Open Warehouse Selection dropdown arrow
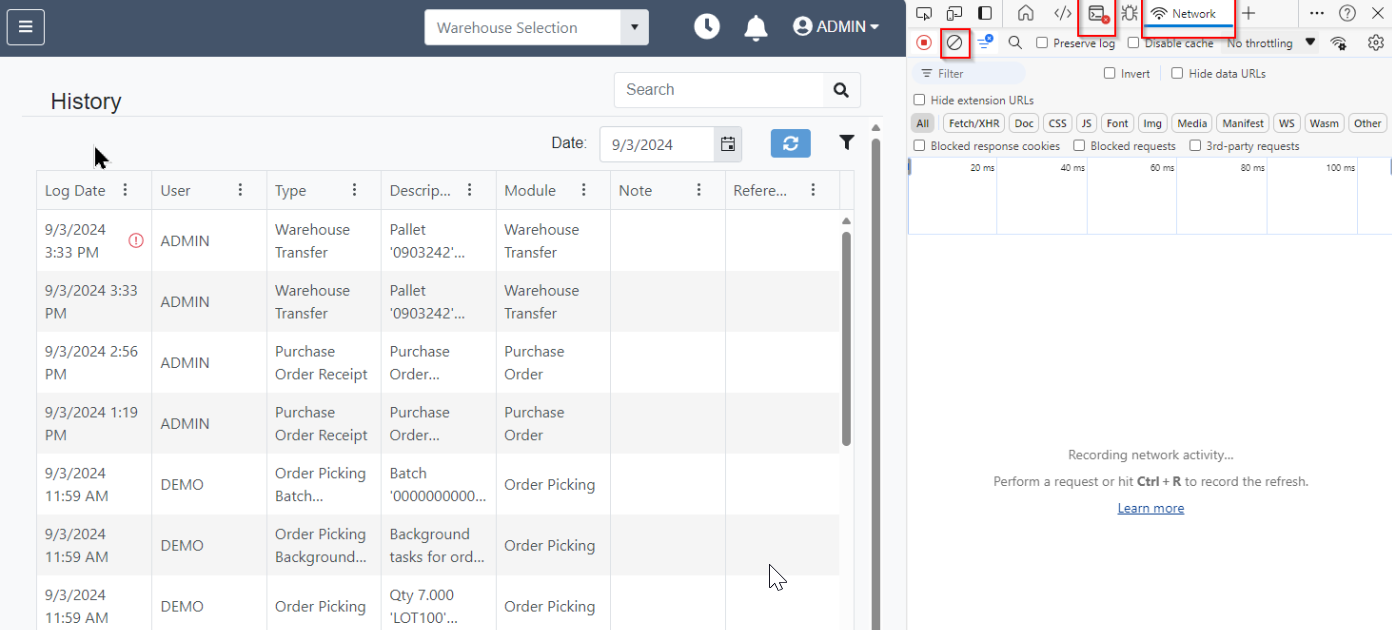Viewport: 1392px width, 630px height. pyautogui.click(x=634, y=27)
